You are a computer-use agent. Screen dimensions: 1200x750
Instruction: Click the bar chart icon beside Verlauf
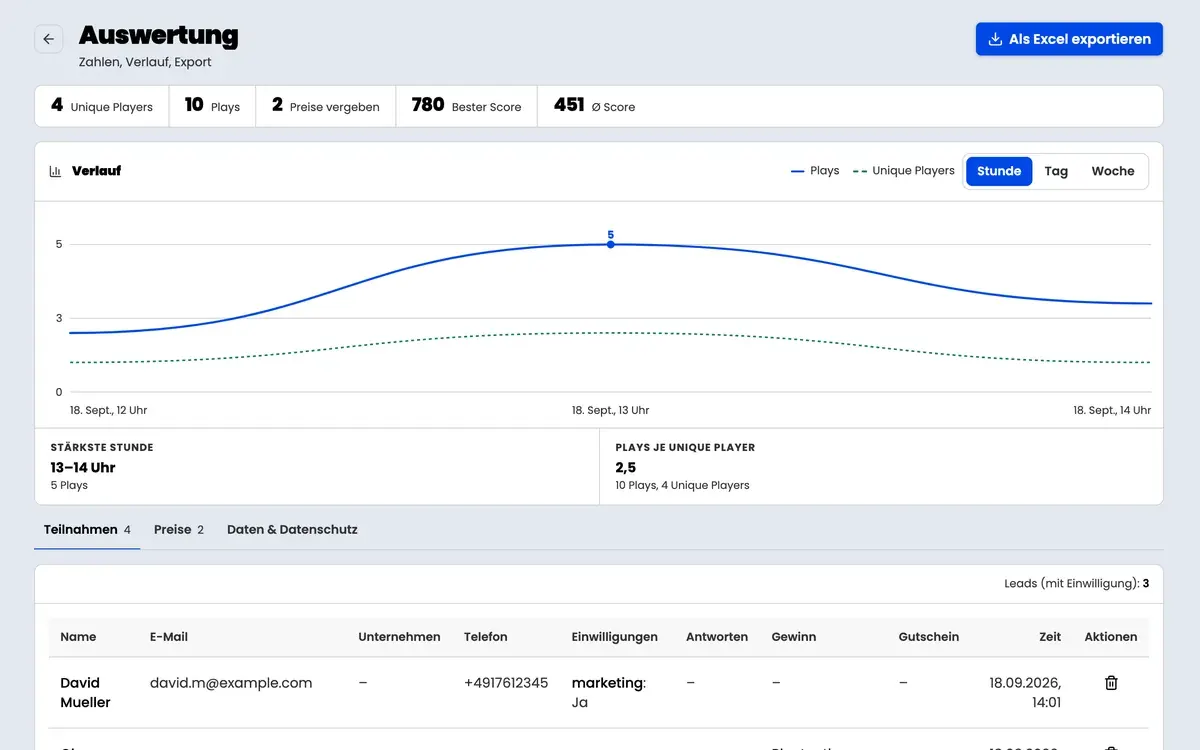[55, 171]
